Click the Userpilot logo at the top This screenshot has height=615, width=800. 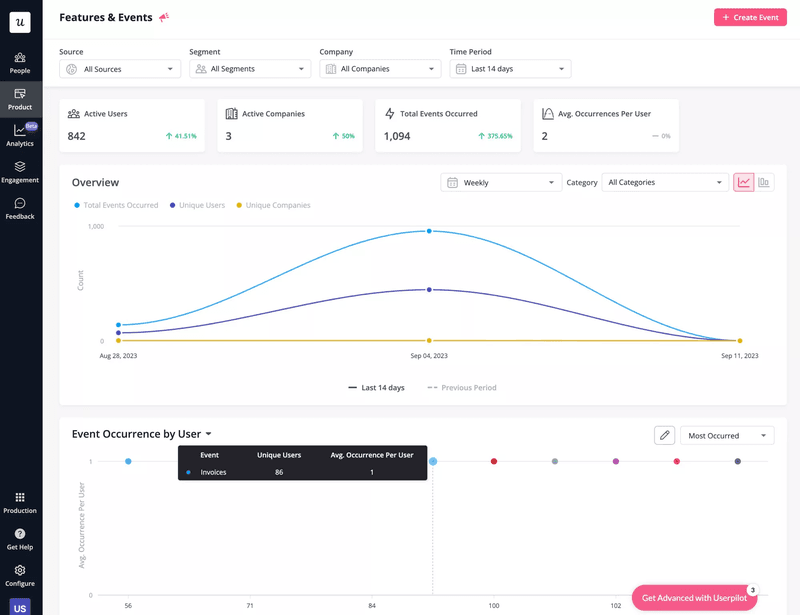click(19, 21)
